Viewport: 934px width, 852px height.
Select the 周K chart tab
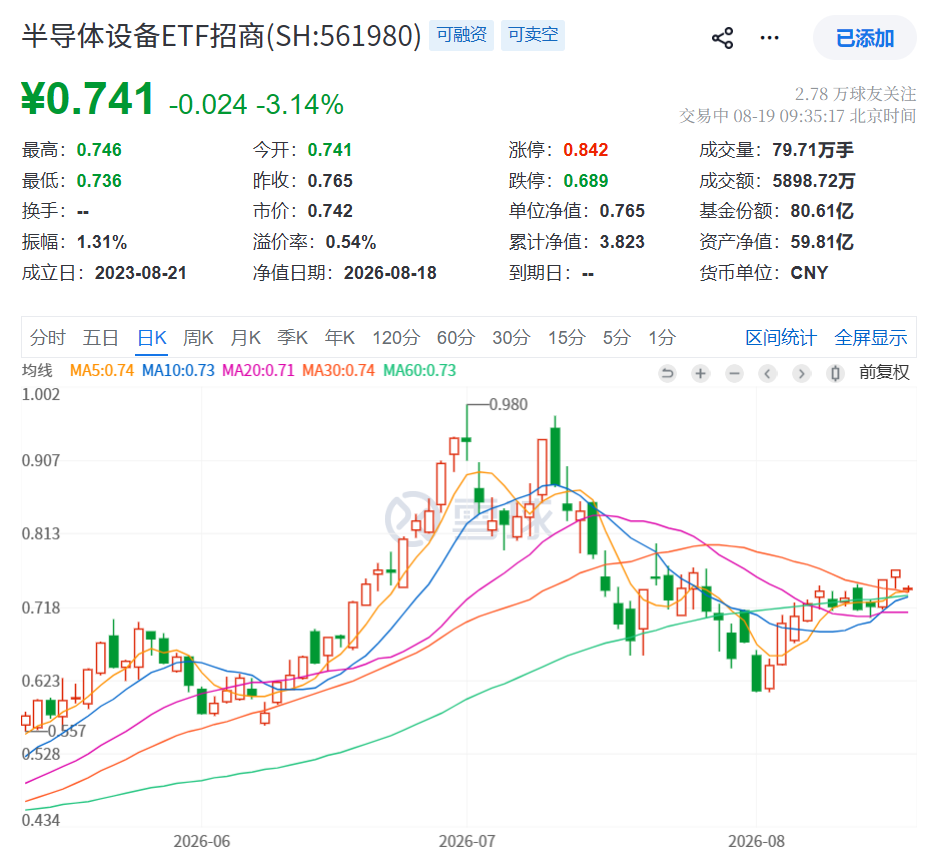(x=198, y=338)
